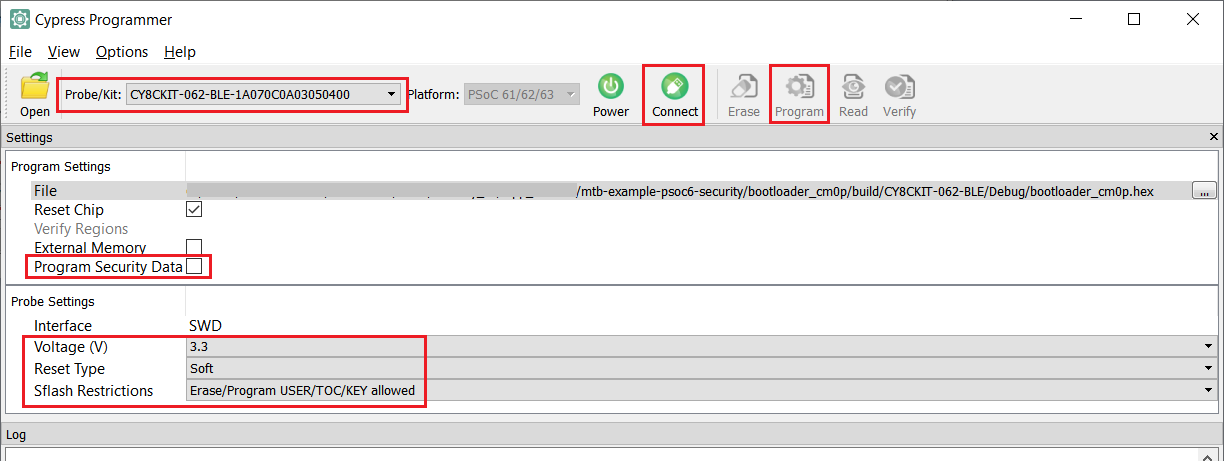Toggle the Power button
The height and width of the screenshot is (461, 1224).
coord(611,86)
